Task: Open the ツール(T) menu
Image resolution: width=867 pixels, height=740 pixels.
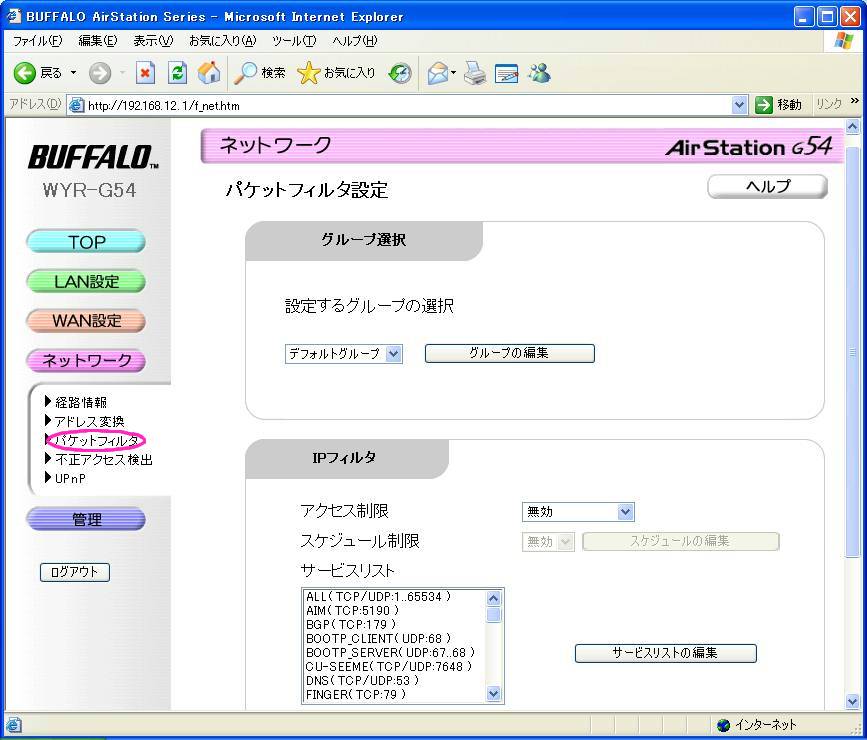Action: pyautogui.click(x=293, y=41)
